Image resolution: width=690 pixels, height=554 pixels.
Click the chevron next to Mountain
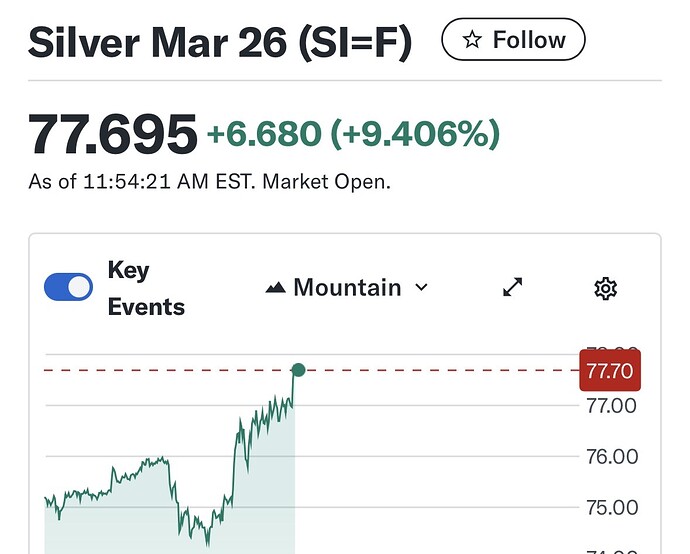pyautogui.click(x=421, y=288)
